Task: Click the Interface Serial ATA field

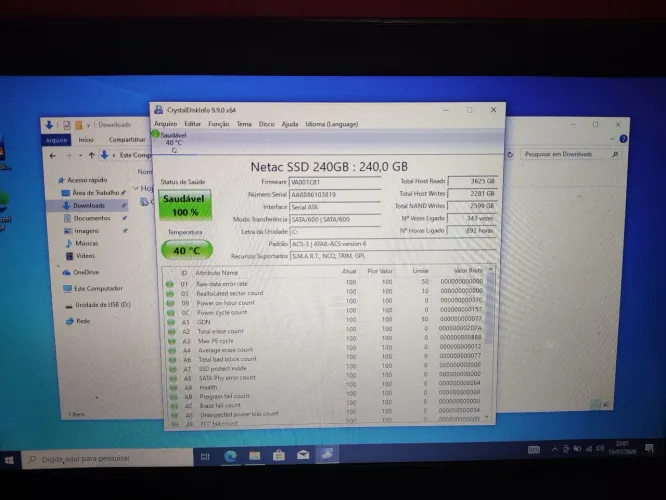Action: click(335, 207)
